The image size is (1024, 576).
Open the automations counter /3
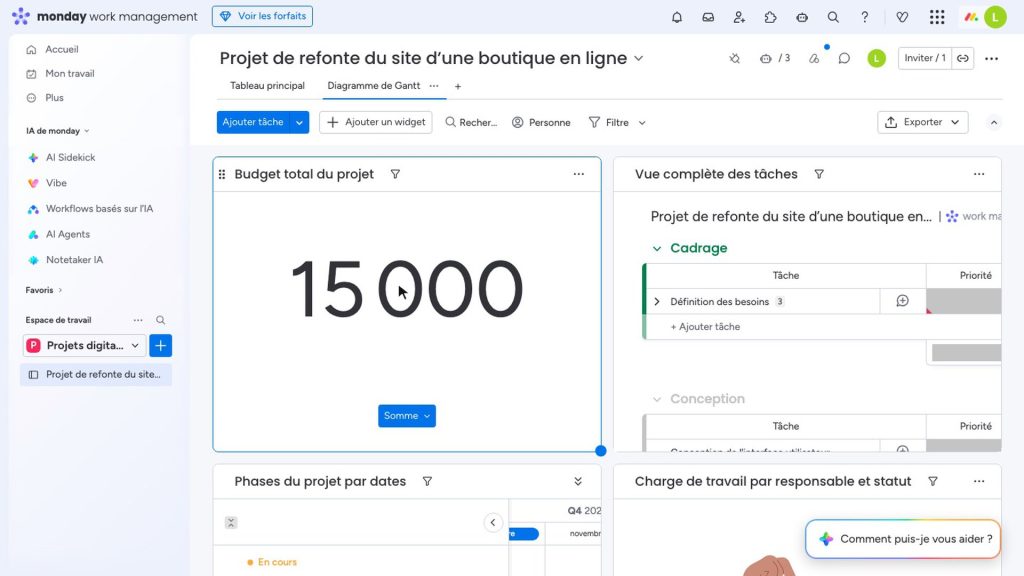[775, 58]
